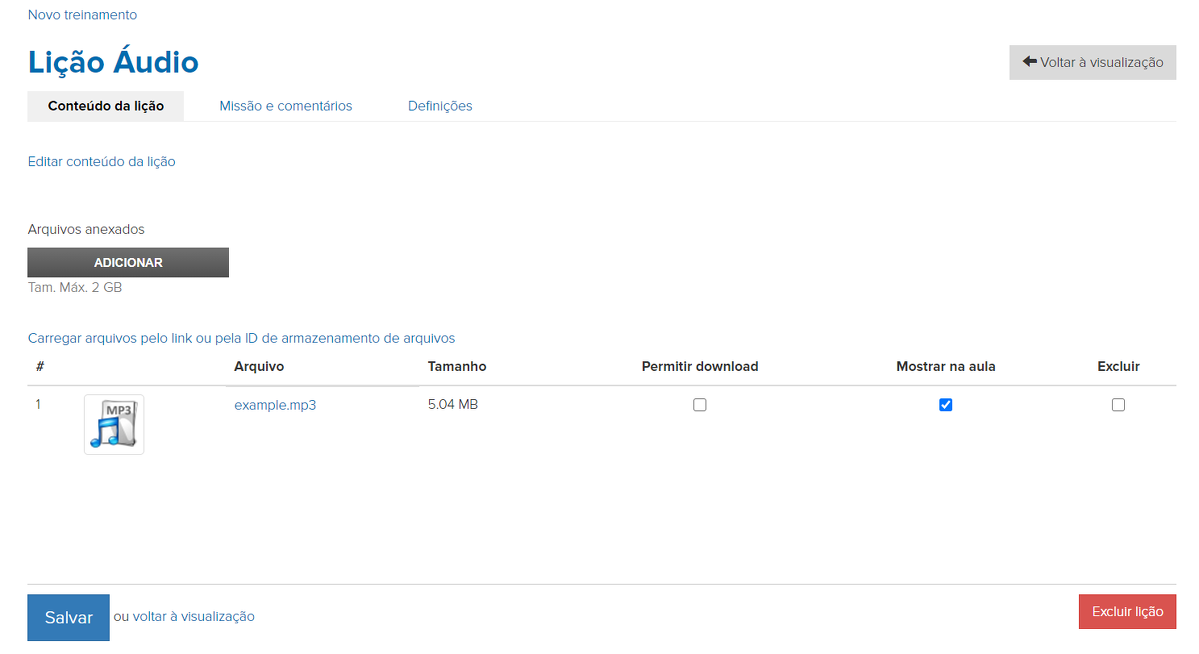Delete the lesson via Excluir lição

pyautogui.click(x=1127, y=612)
